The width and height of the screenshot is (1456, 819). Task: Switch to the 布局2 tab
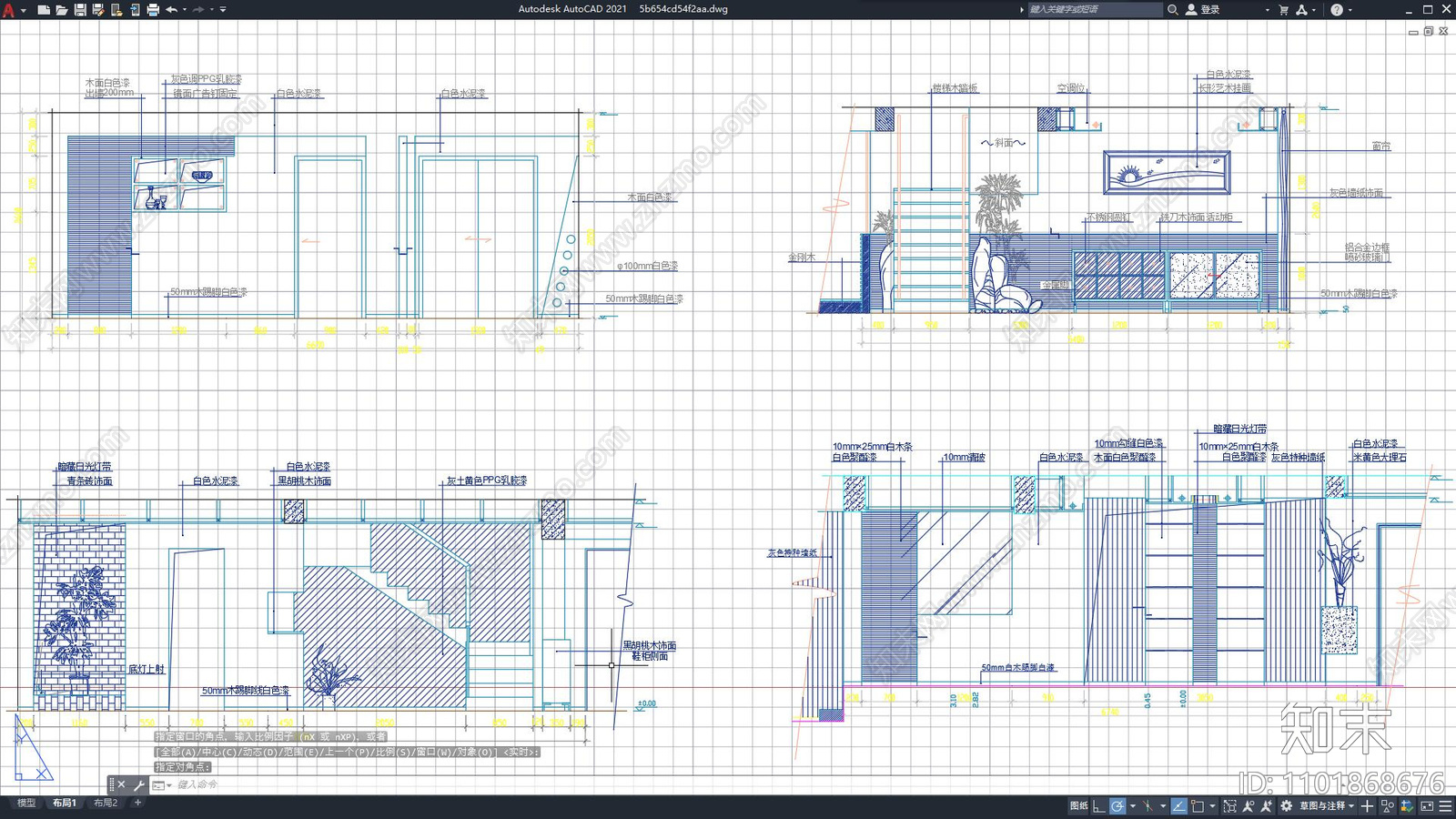106,803
